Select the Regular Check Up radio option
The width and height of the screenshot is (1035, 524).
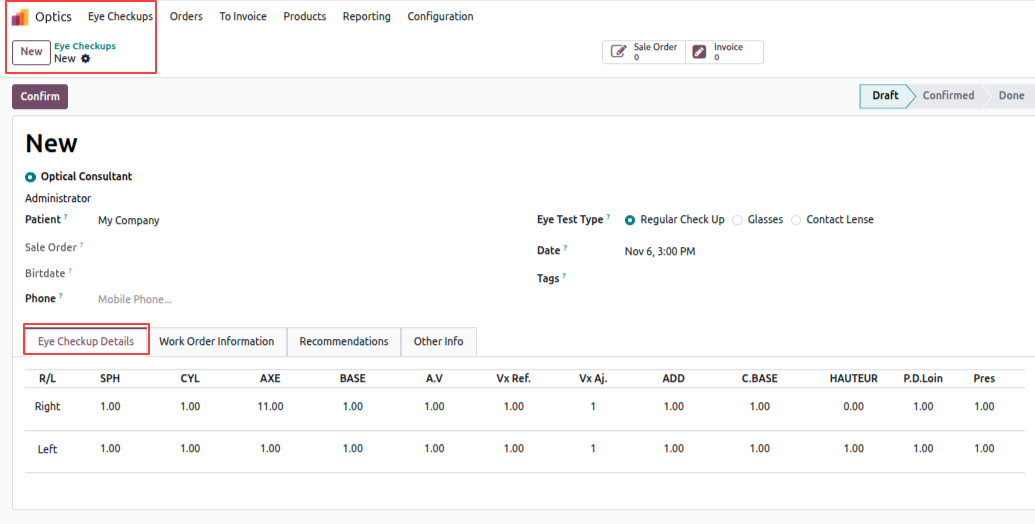pos(630,220)
